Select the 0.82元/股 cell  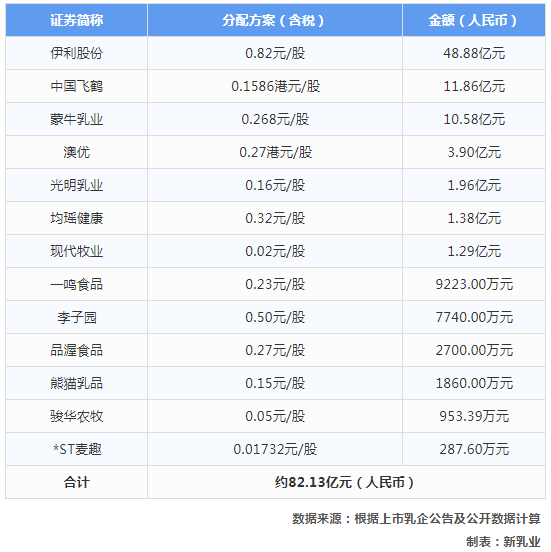tap(275, 53)
